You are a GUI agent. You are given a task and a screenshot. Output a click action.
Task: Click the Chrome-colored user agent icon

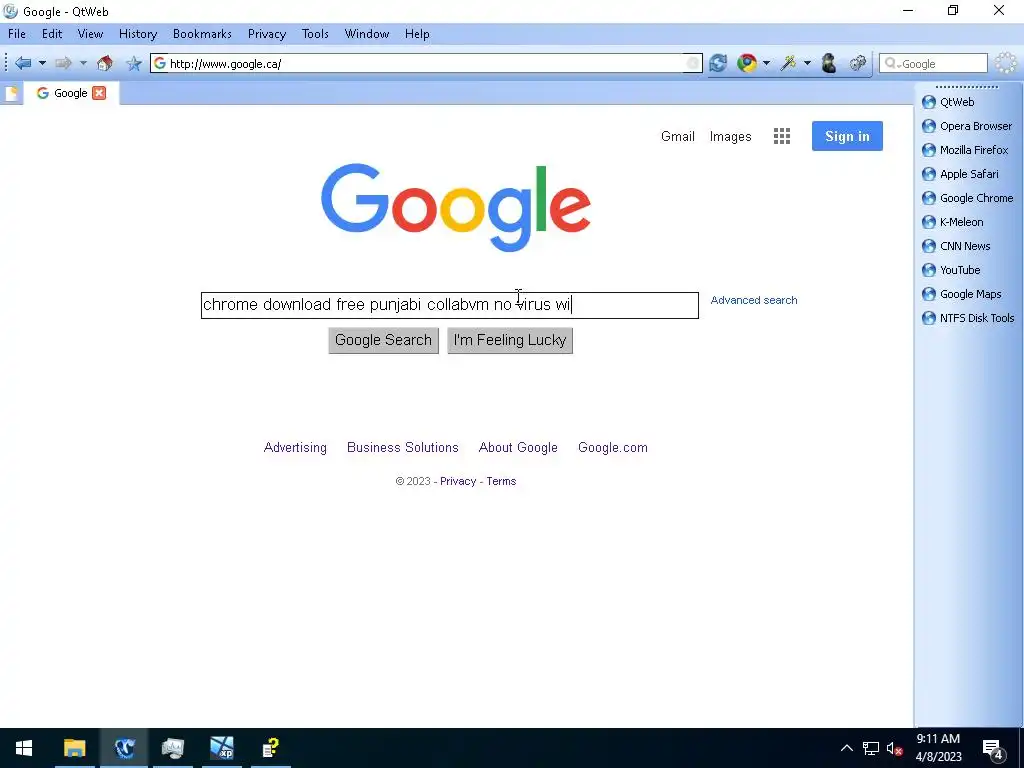(746, 63)
